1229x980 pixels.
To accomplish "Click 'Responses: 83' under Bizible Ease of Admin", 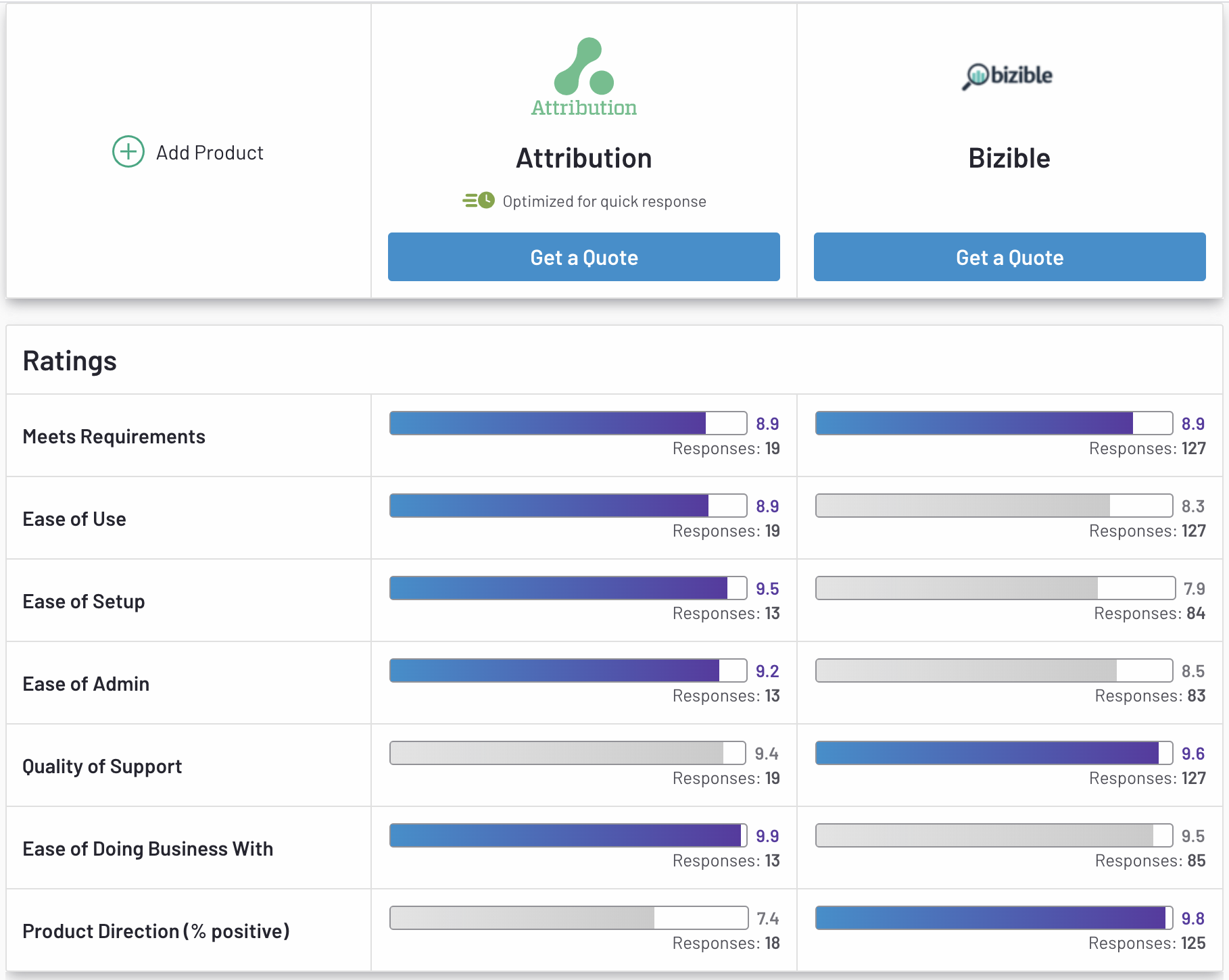I will coord(1150,695).
